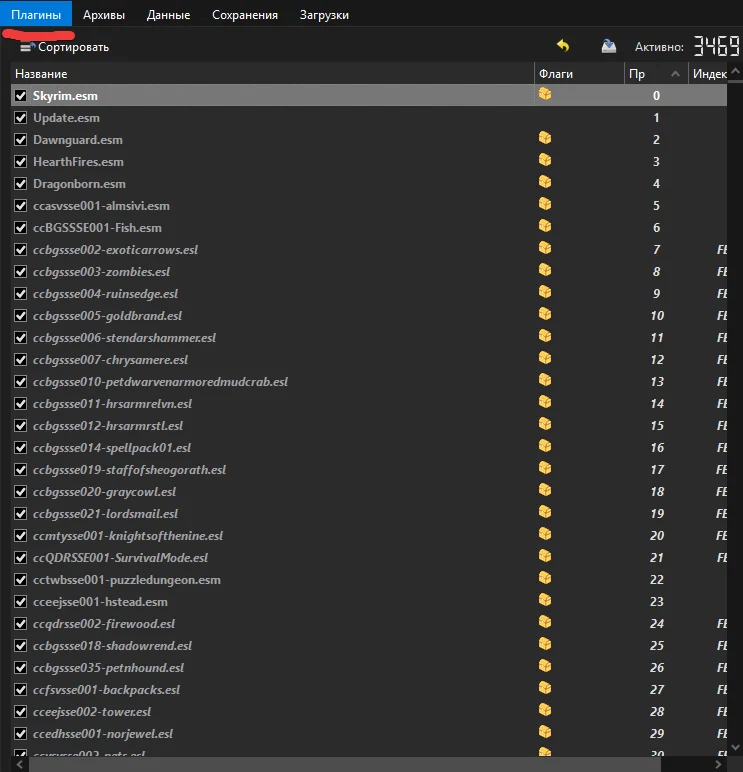Switch to the Данные tab
The width and height of the screenshot is (743, 772).
pyautogui.click(x=168, y=15)
